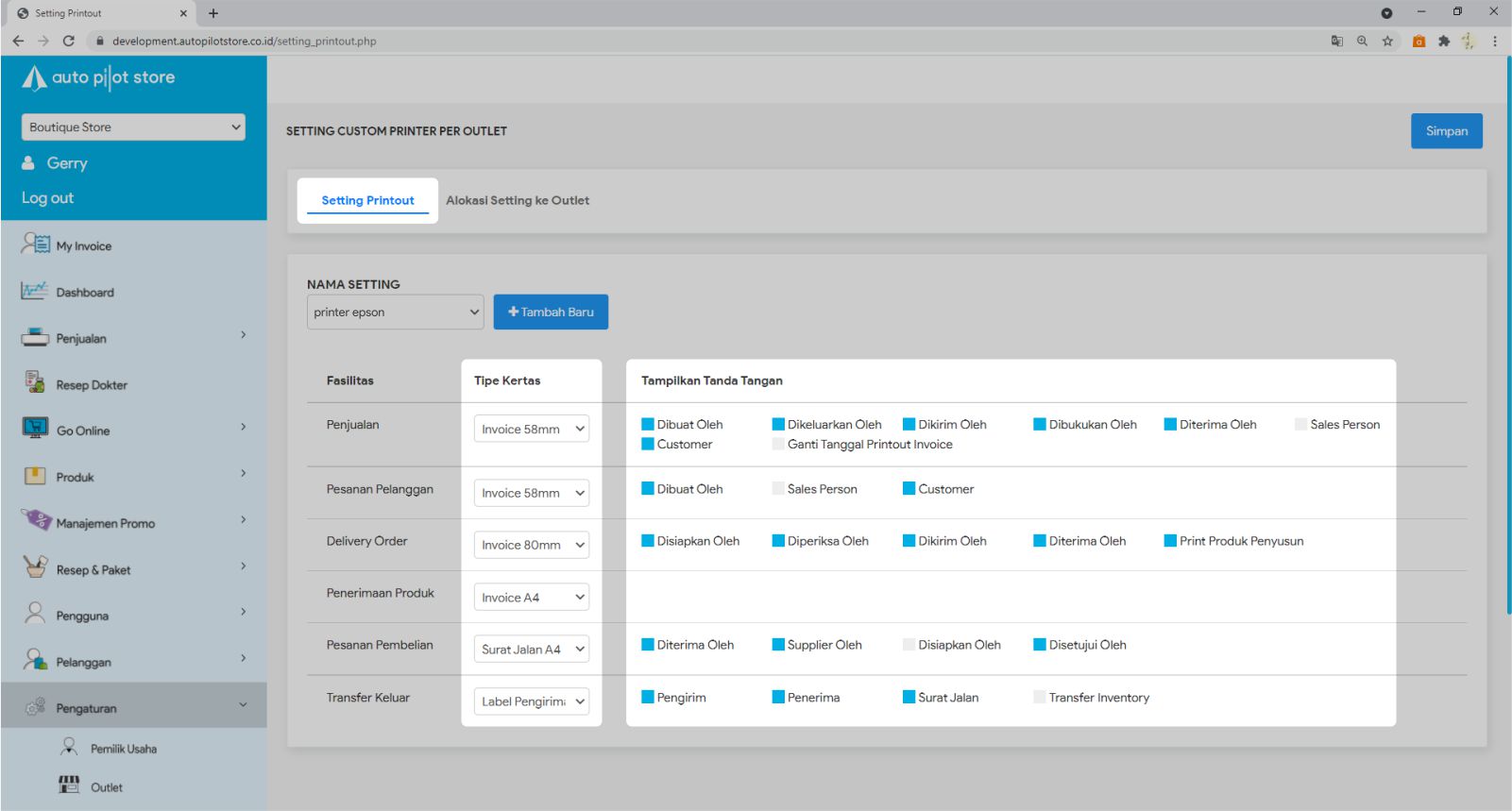This screenshot has width=1512, height=811.
Task: Switch to Alokasi Setting ke Outlet tab
Action: click(x=518, y=200)
